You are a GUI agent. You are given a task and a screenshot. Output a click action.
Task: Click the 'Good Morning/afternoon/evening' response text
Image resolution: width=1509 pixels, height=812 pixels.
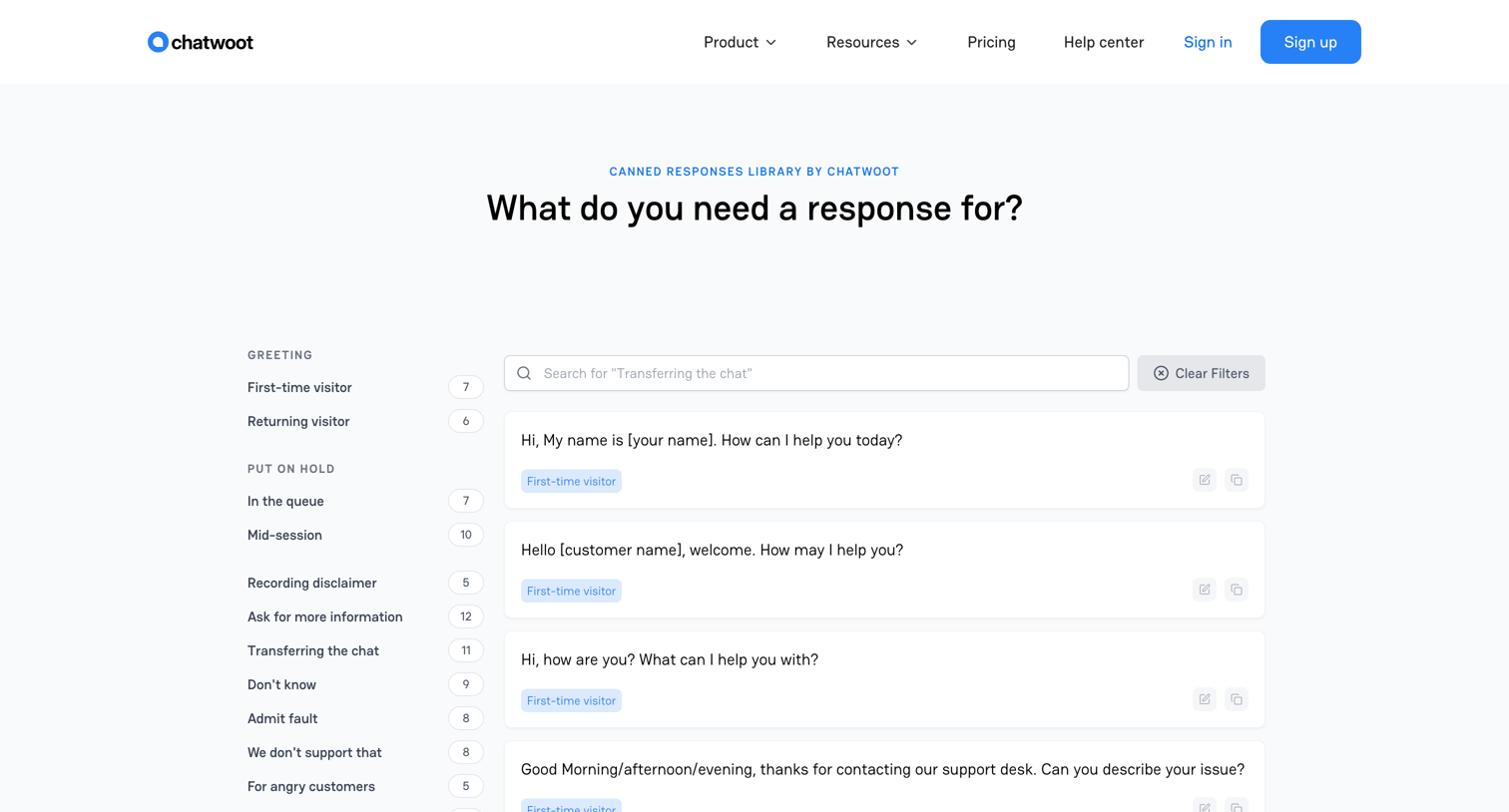tap(882, 769)
